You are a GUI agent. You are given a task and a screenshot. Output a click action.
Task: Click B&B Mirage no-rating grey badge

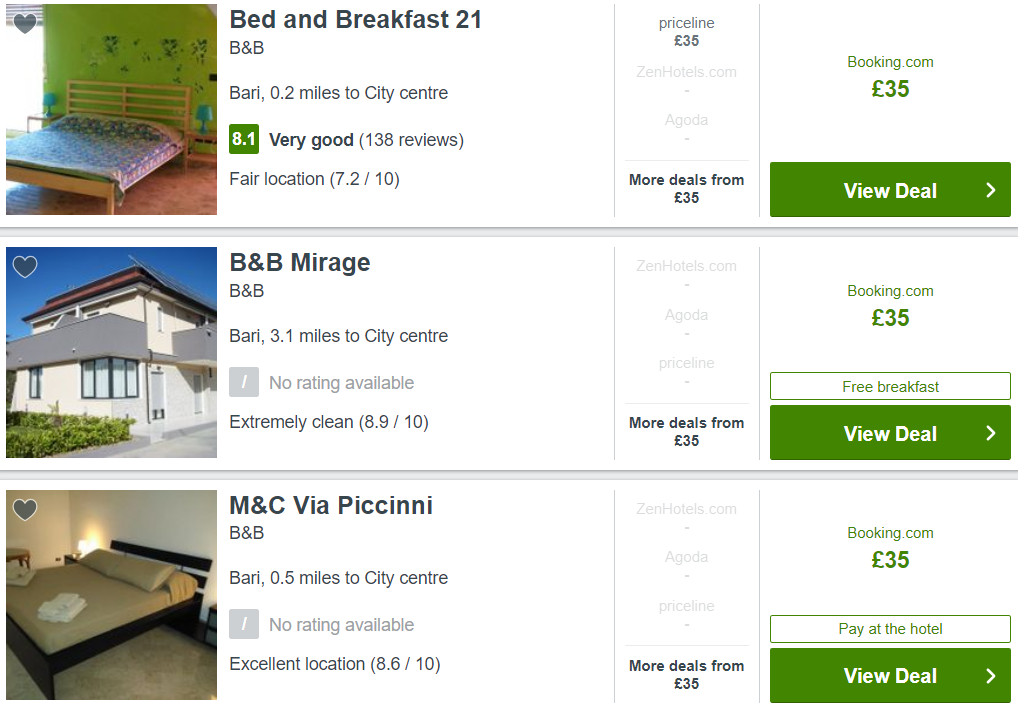pyautogui.click(x=244, y=382)
